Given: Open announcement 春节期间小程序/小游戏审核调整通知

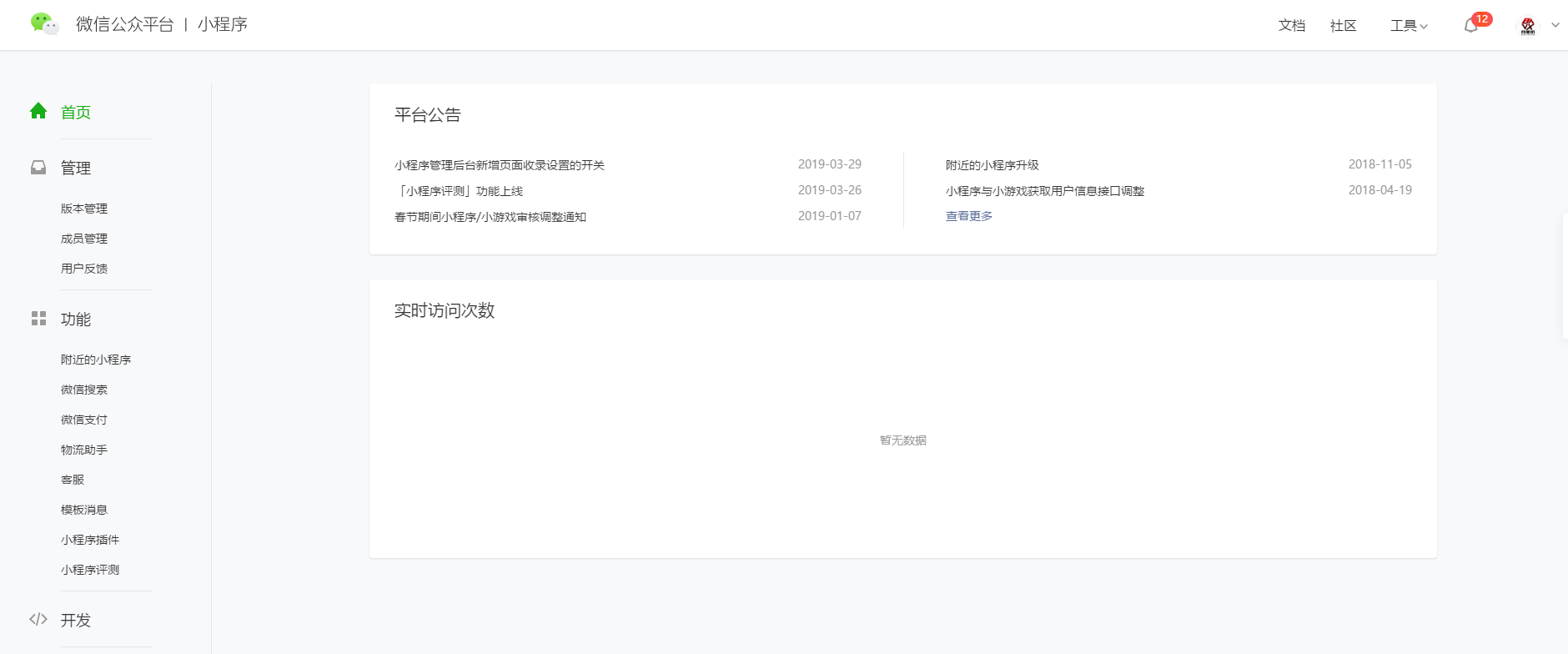Looking at the screenshot, I should click(x=490, y=217).
